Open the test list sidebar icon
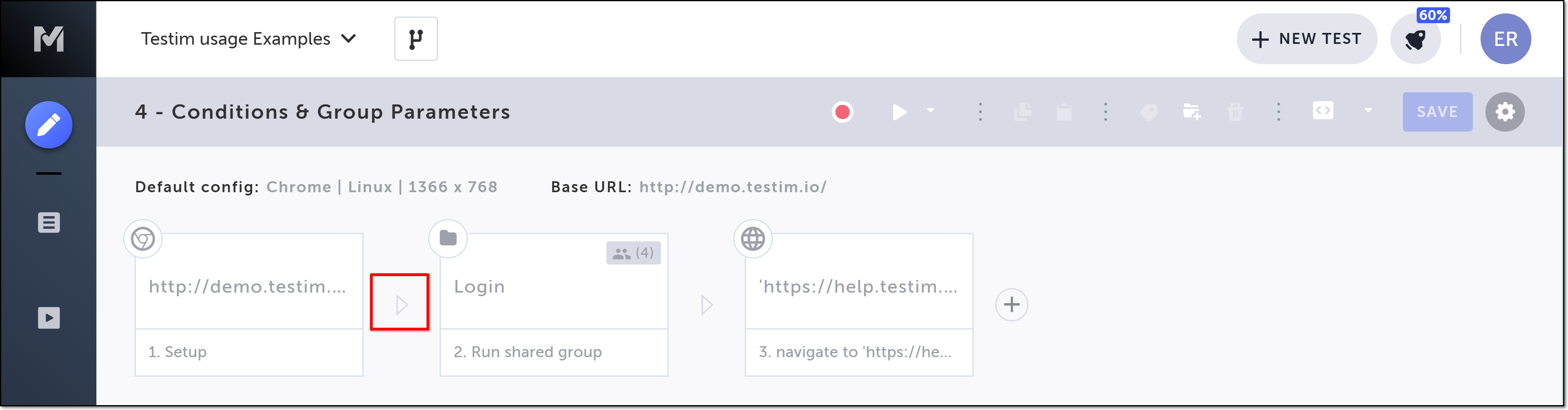Viewport: 1568px width, 410px height. coord(49,223)
